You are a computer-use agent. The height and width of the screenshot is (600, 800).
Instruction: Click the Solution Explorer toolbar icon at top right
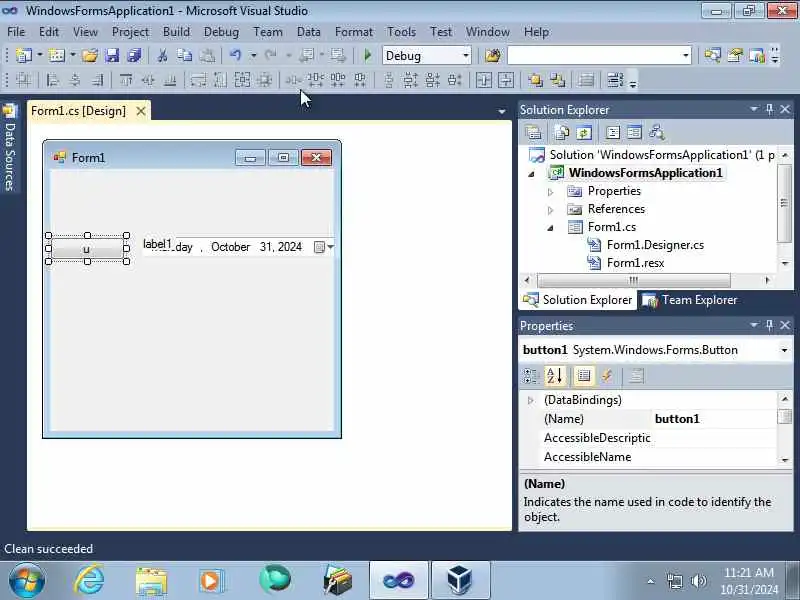(712, 55)
